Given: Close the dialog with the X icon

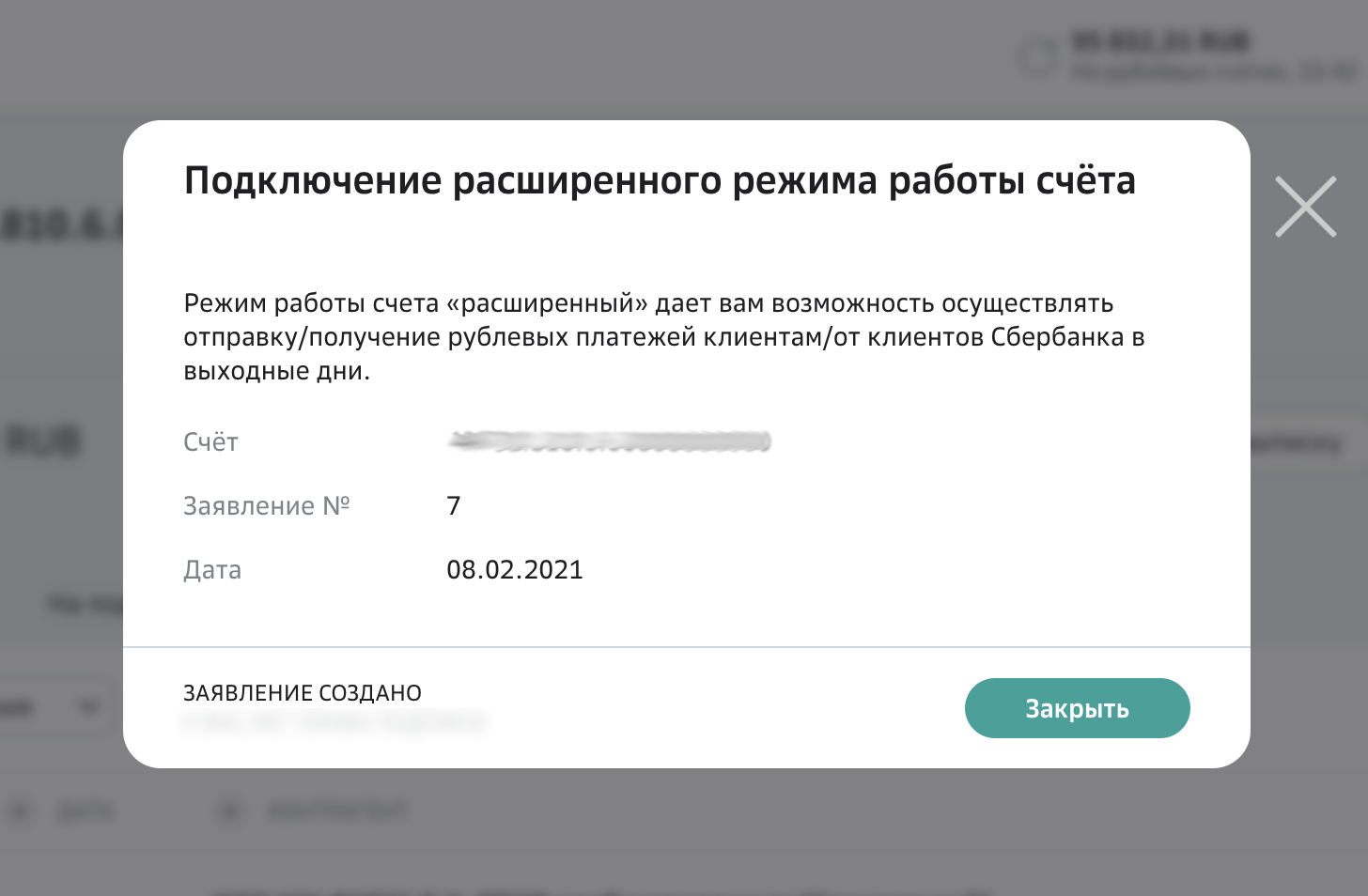Looking at the screenshot, I should point(1305,207).
